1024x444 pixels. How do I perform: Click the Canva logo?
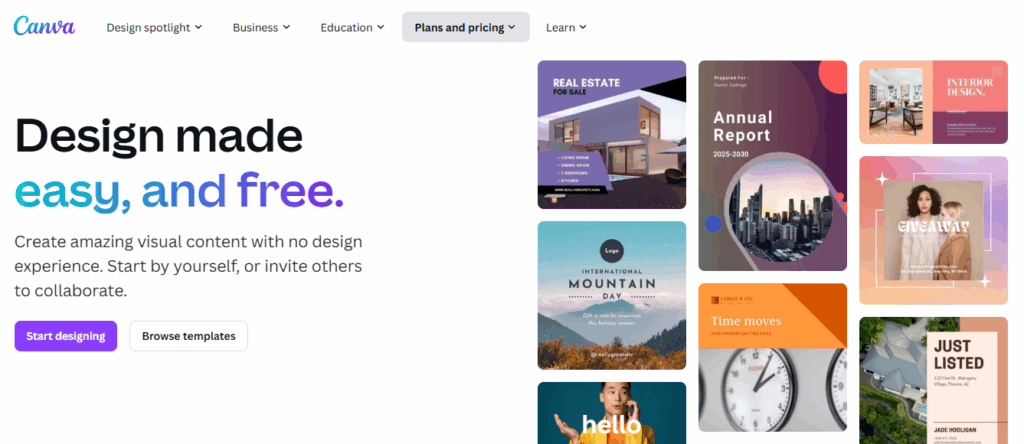click(x=44, y=27)
